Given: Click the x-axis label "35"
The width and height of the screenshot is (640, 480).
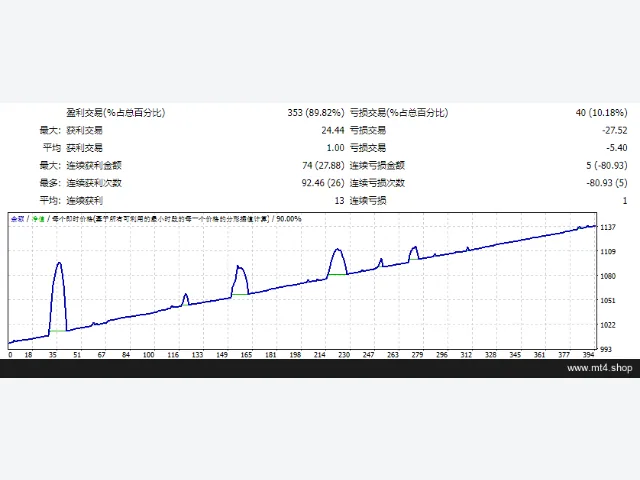Looking at the screenshot, I should tap(53, 355).
